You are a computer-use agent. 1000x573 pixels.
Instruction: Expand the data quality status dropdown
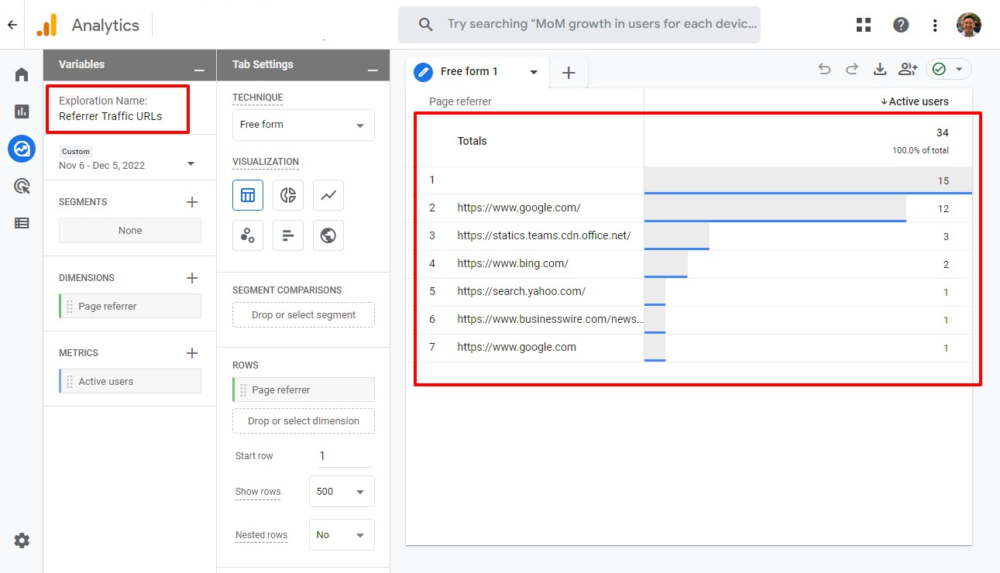tap(959, 69)
